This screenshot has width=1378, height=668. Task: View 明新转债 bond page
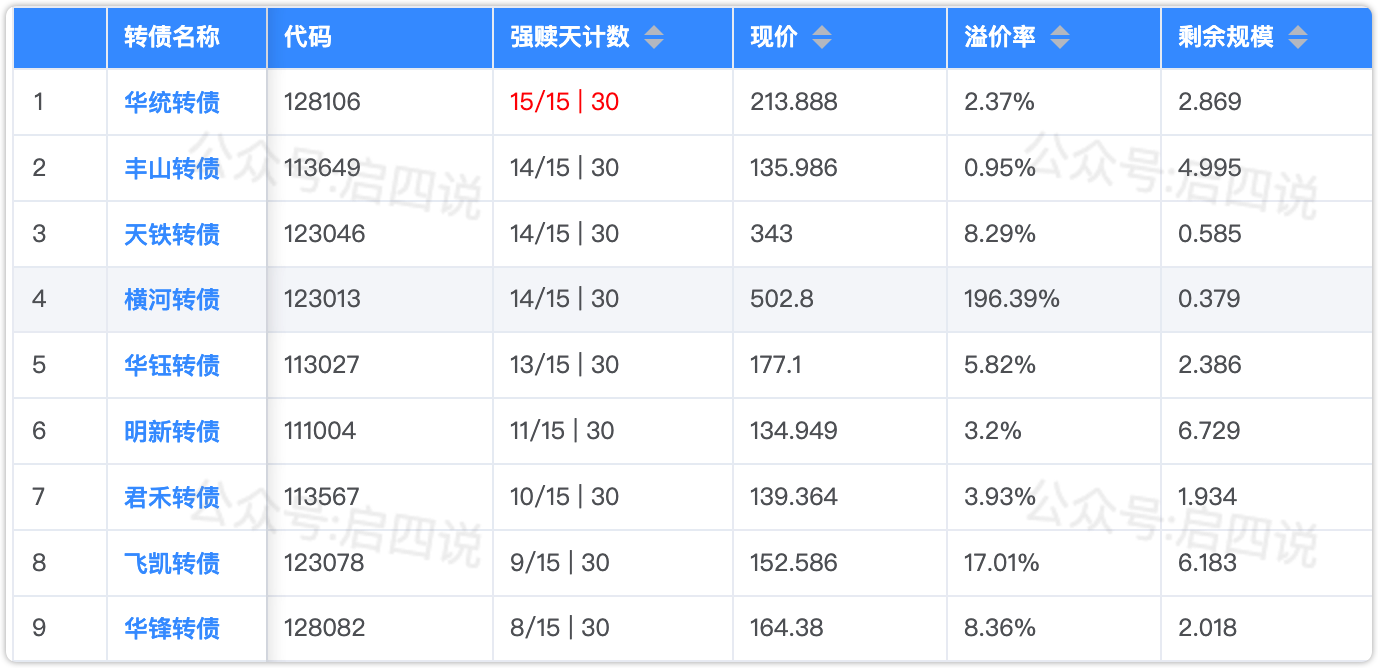(x=172, y=431)
